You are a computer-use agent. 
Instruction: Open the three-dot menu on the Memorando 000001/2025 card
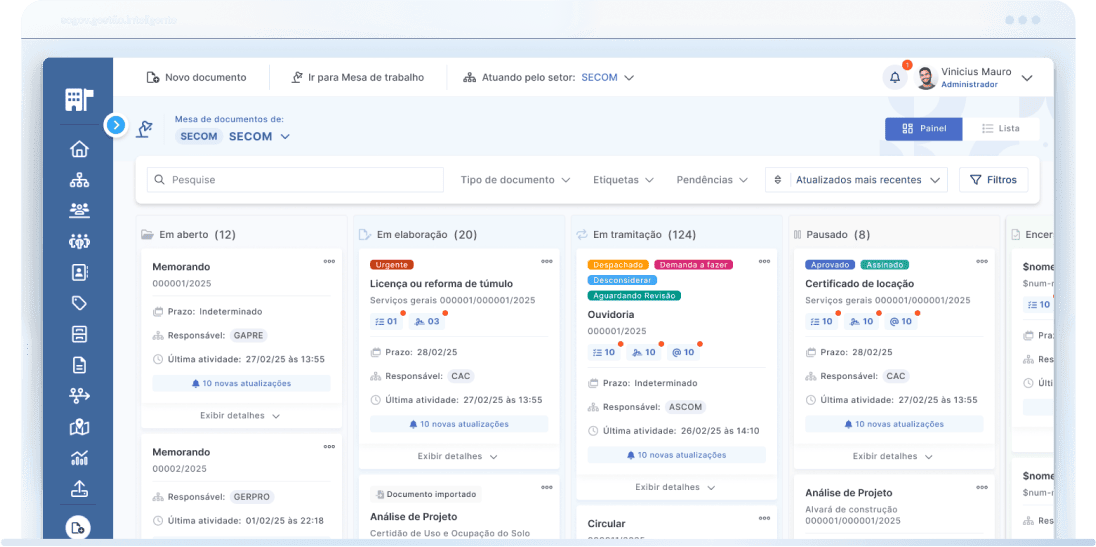point(329,261)
